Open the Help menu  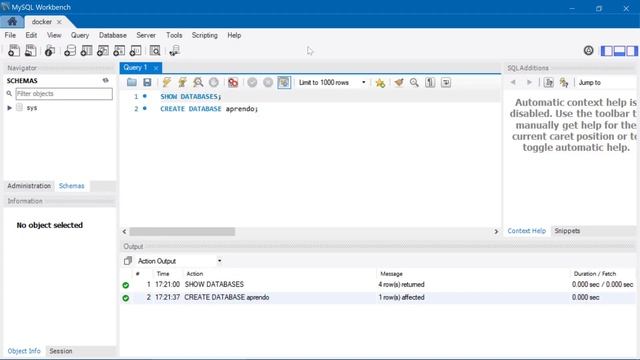point(234,35)
